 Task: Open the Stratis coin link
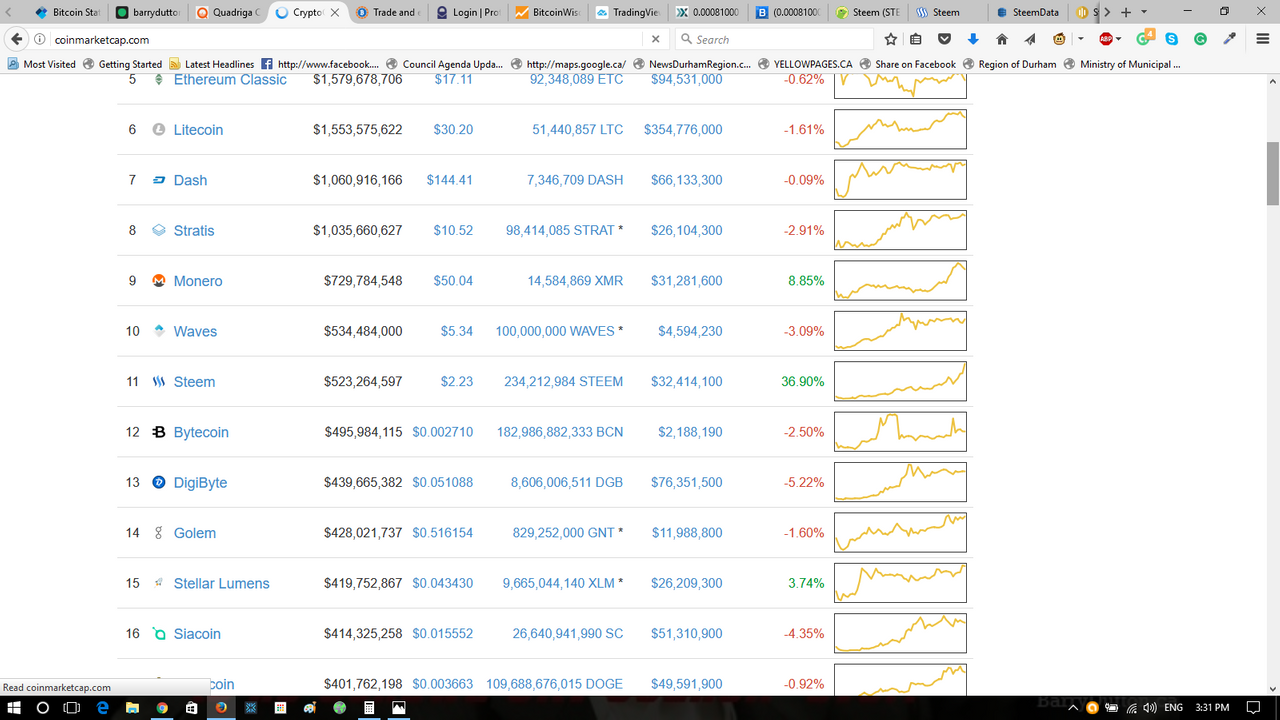pyautogui.click(x=194, y=231)
